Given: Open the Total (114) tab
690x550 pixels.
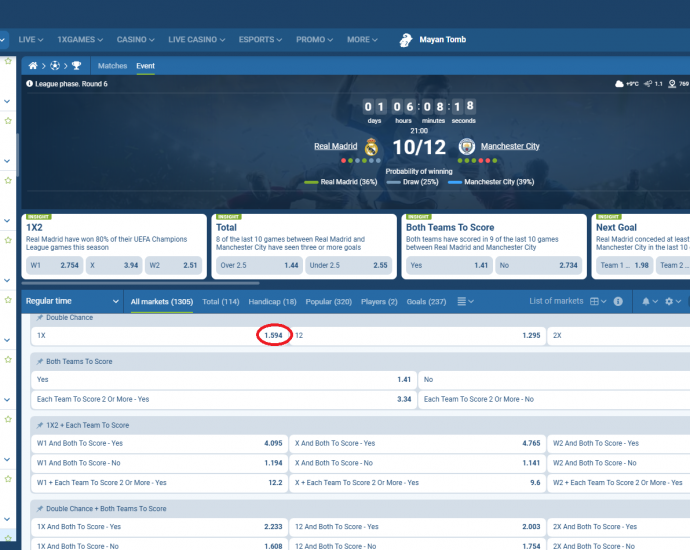Looking at the screenshot, I should pyautogui.click(x=221, y=302).
